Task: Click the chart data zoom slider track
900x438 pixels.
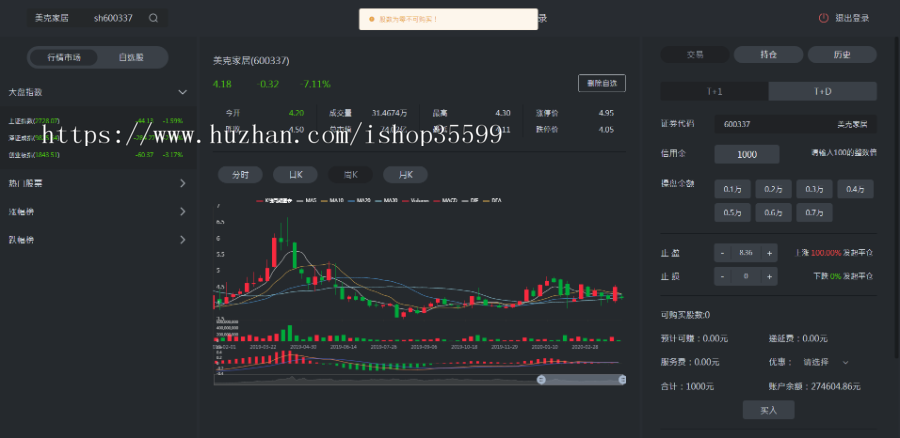Action: tap(419, 379)
